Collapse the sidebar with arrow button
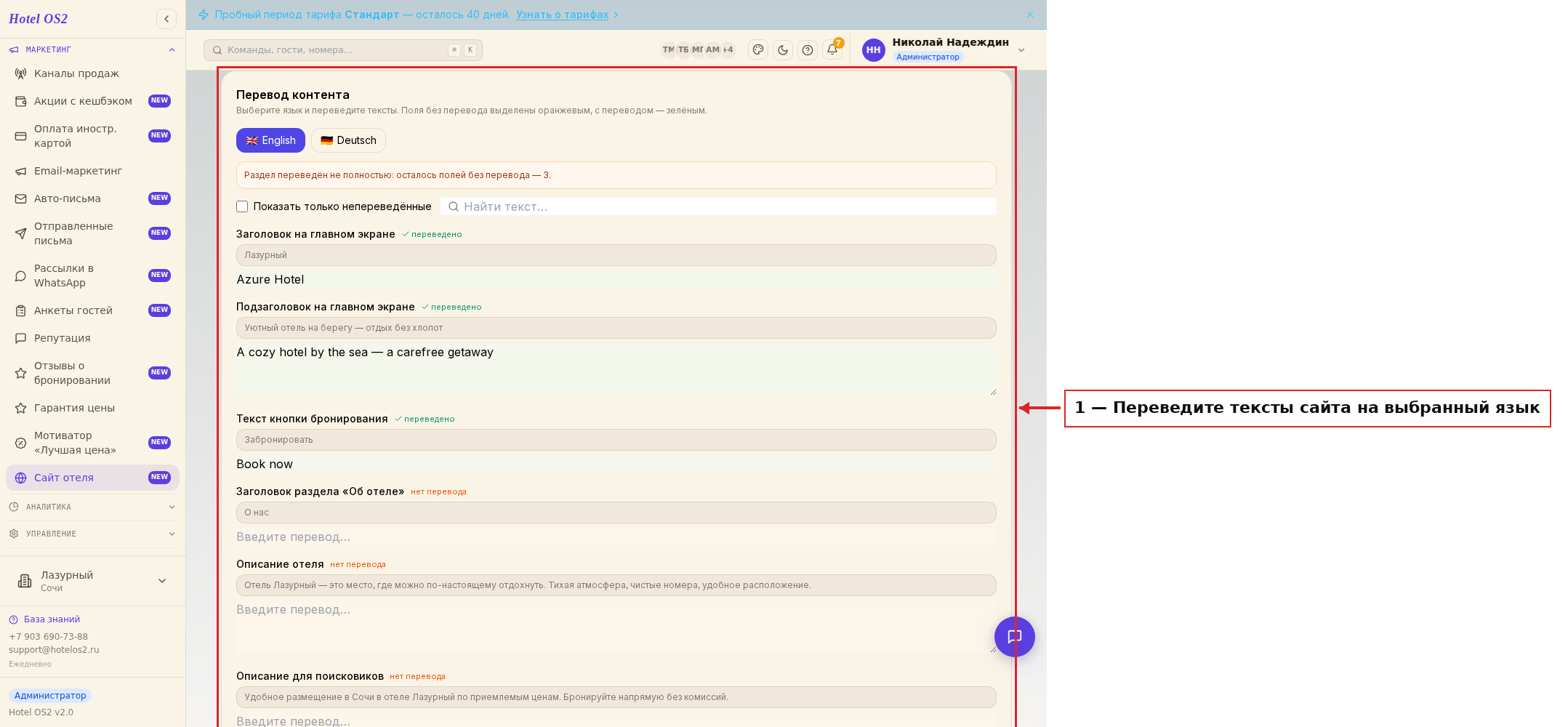 coord(166,19)
